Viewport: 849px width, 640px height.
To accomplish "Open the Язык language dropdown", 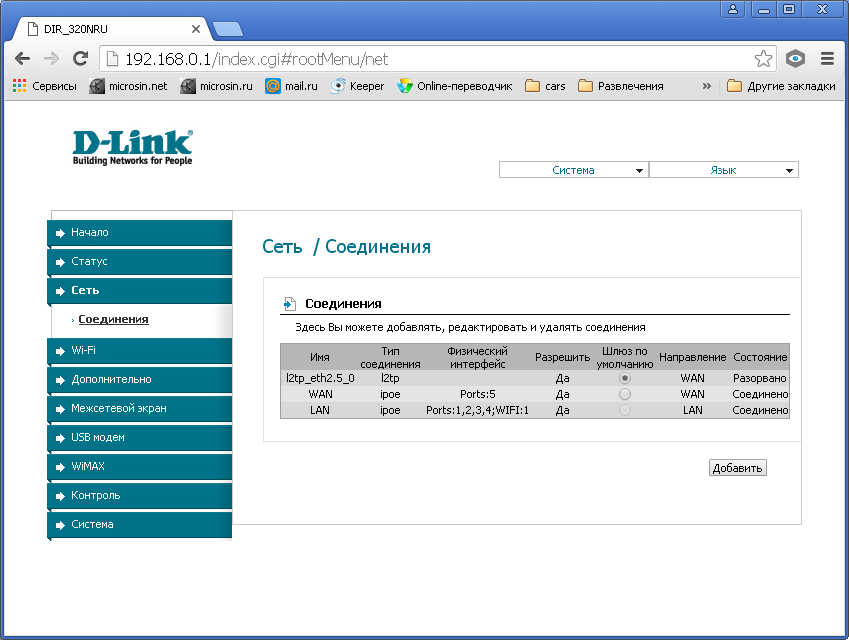I will [724, 170].
